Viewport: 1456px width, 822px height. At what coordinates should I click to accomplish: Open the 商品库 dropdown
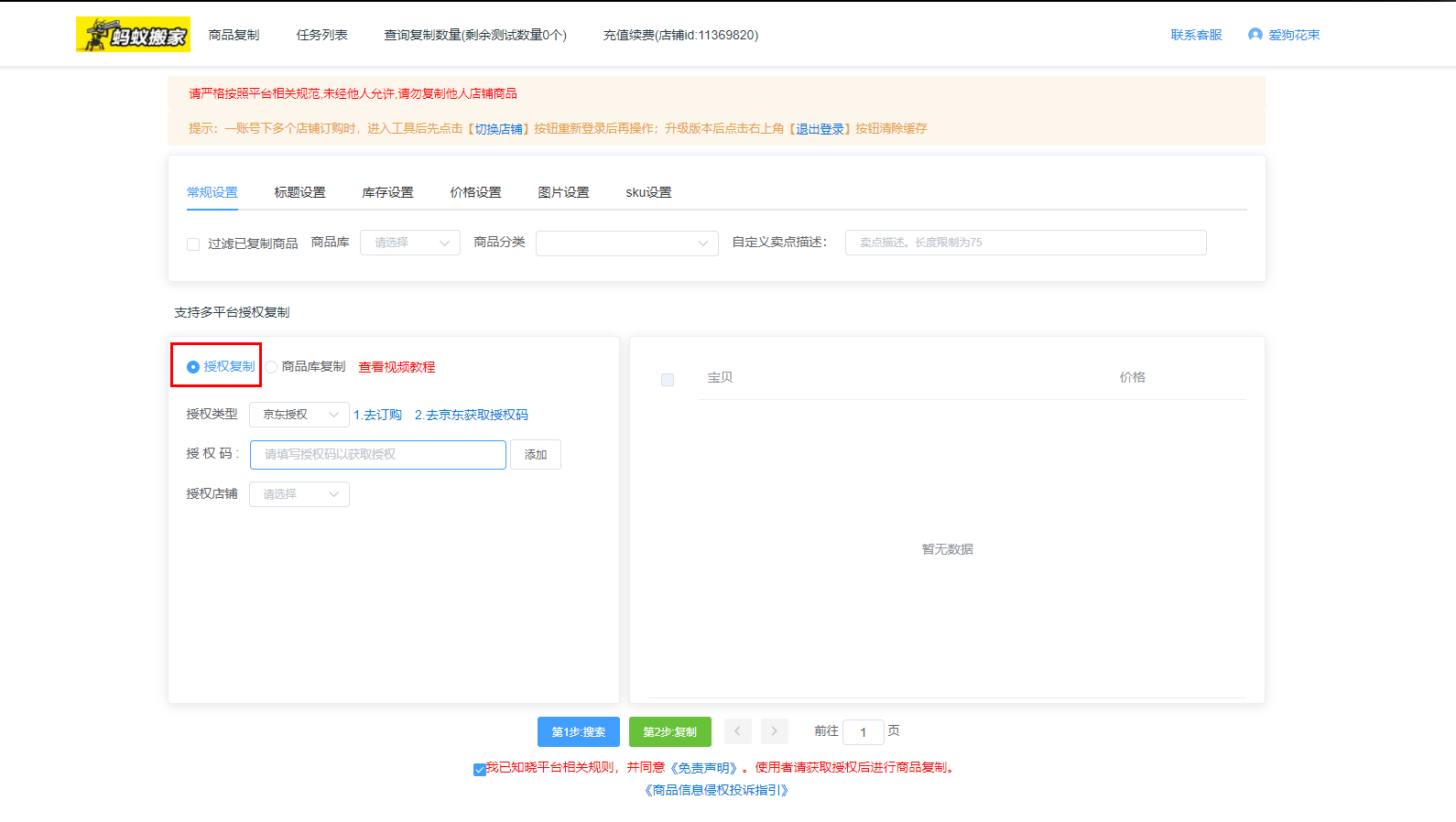coord(409,243)
